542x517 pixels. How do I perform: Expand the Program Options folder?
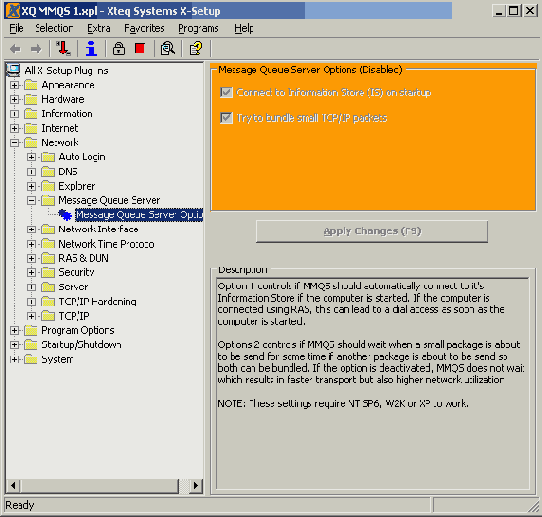pos(14,330)
